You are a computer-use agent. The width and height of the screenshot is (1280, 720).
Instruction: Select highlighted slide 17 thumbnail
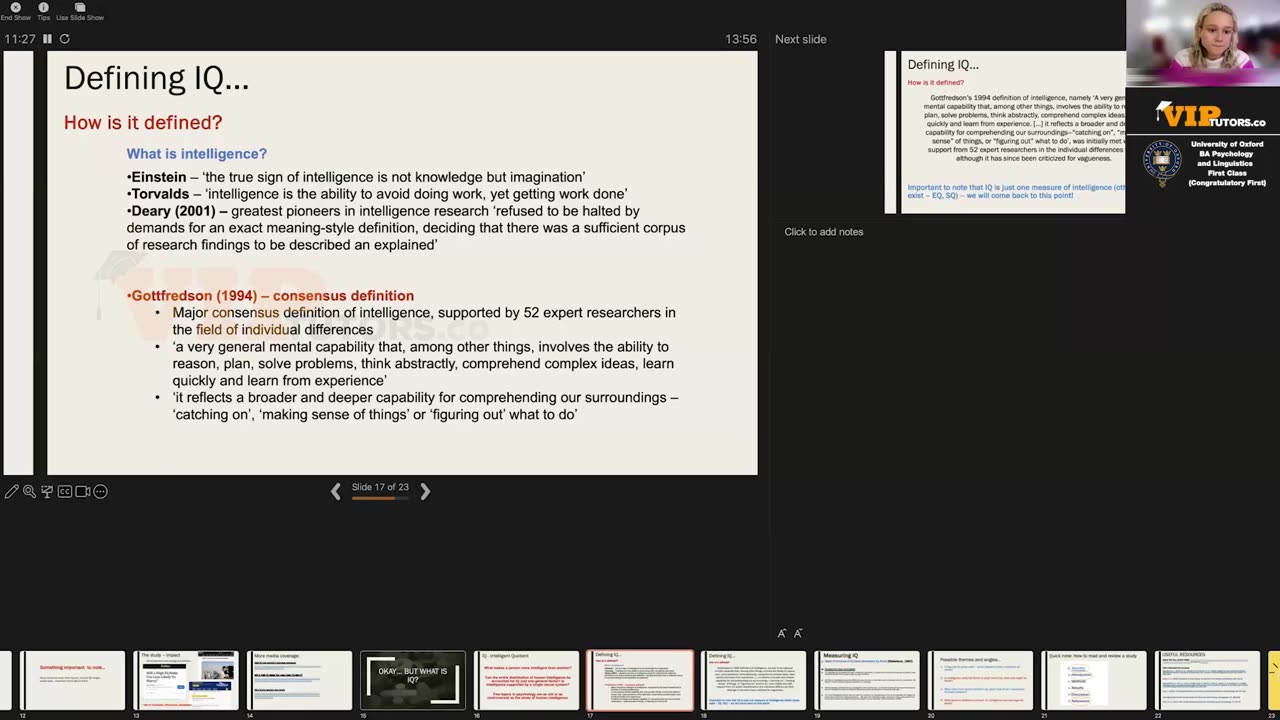point(640,680)
